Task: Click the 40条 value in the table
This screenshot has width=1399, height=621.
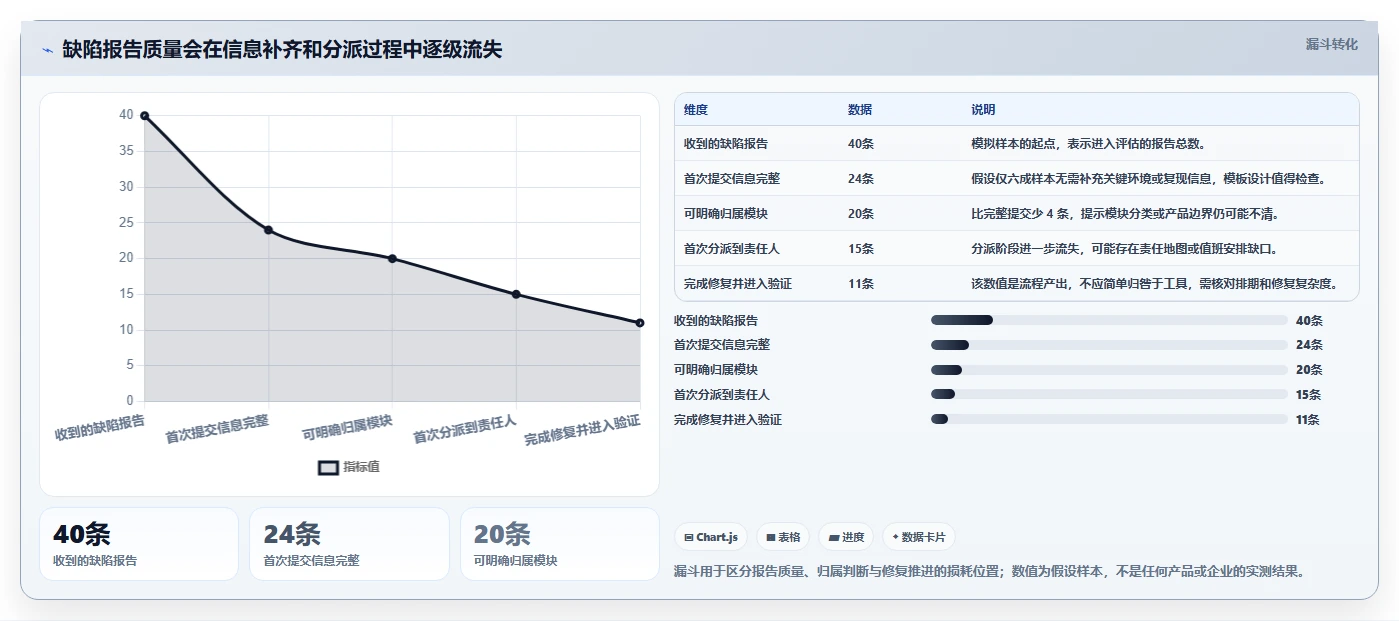Action: click(861, 144)
